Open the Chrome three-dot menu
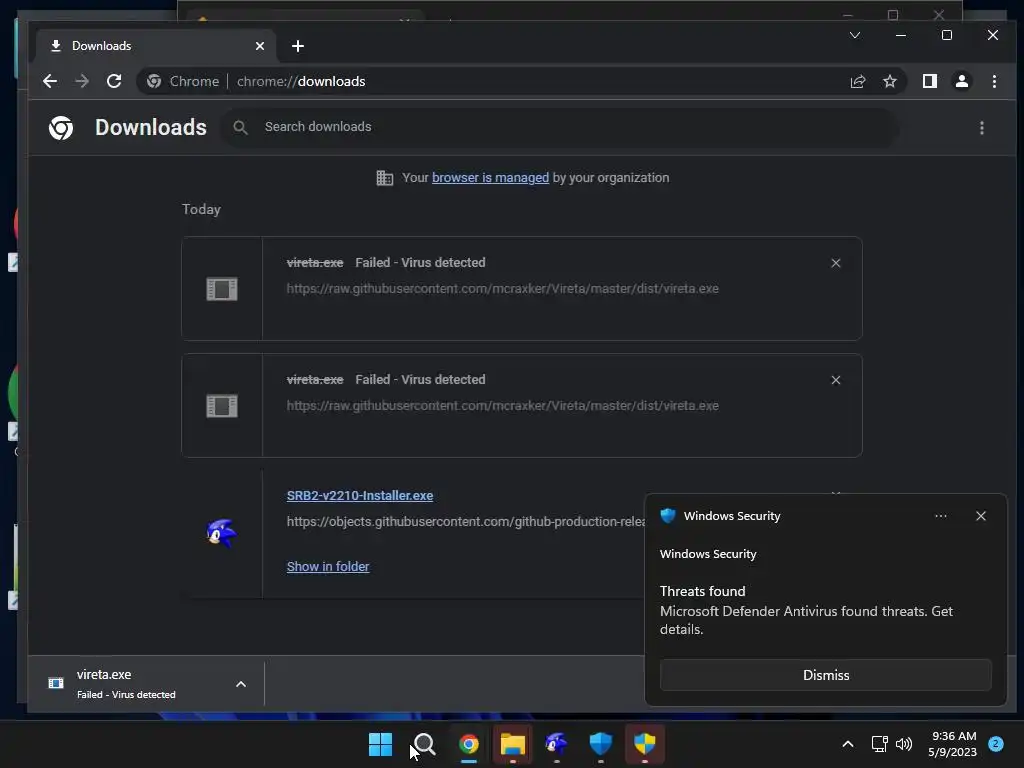Screen dimensions: 1024x768 pyautogui.click(x=994, y=81)
